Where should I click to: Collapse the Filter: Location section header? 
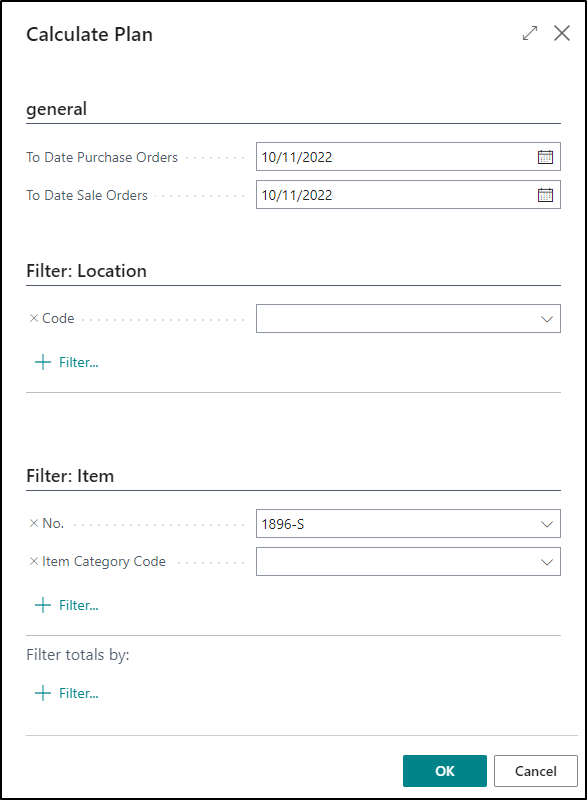point(86,271)
